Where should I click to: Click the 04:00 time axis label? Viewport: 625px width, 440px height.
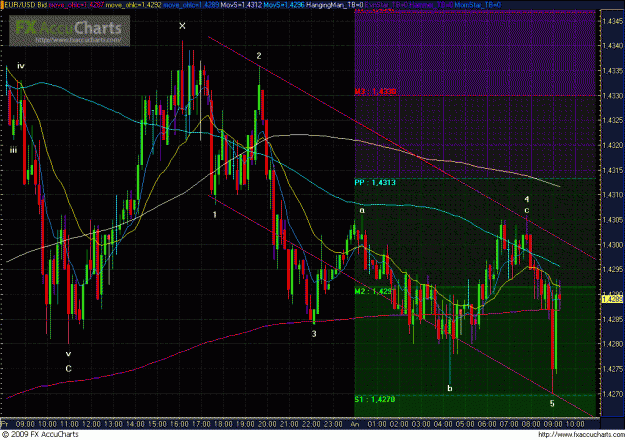442,424
